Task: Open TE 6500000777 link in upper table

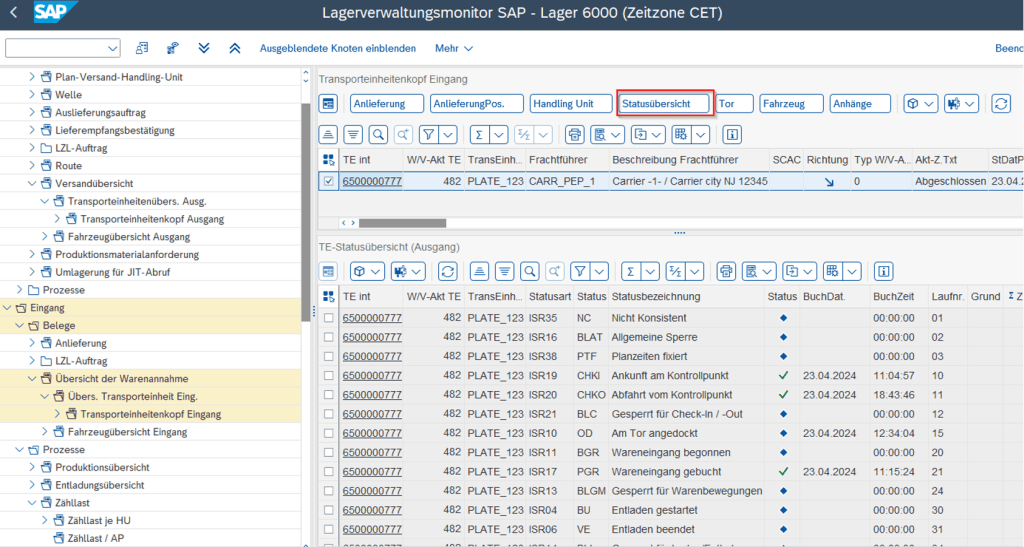Action: pos(372,181)
